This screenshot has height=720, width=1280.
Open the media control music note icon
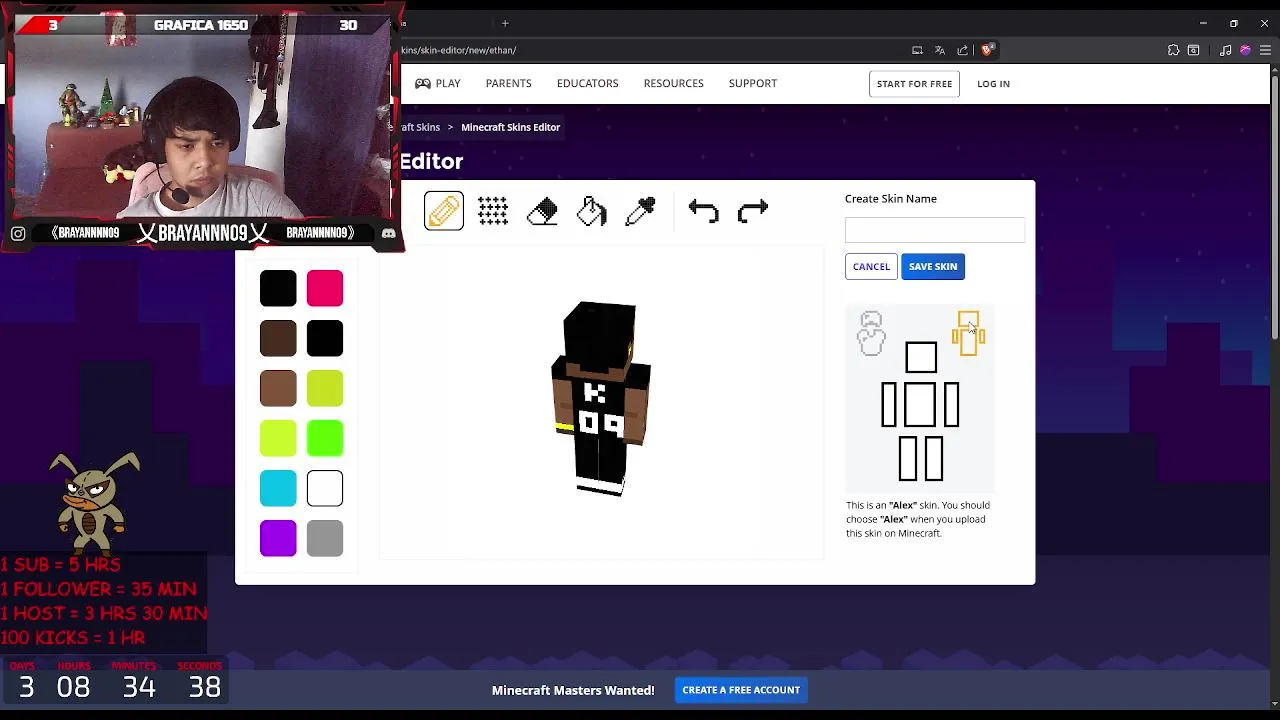[x=1225, y=50]
